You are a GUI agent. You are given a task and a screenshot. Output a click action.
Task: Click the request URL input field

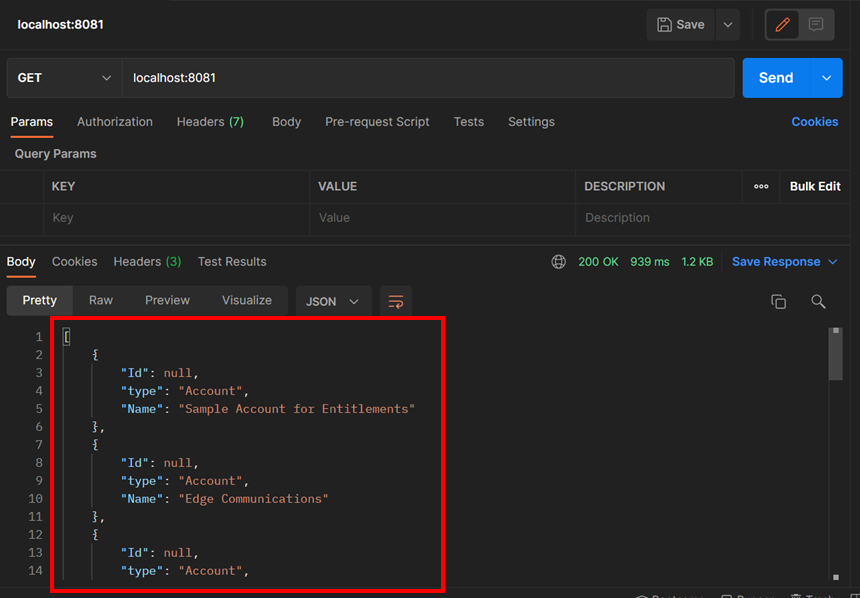point(427,78)
